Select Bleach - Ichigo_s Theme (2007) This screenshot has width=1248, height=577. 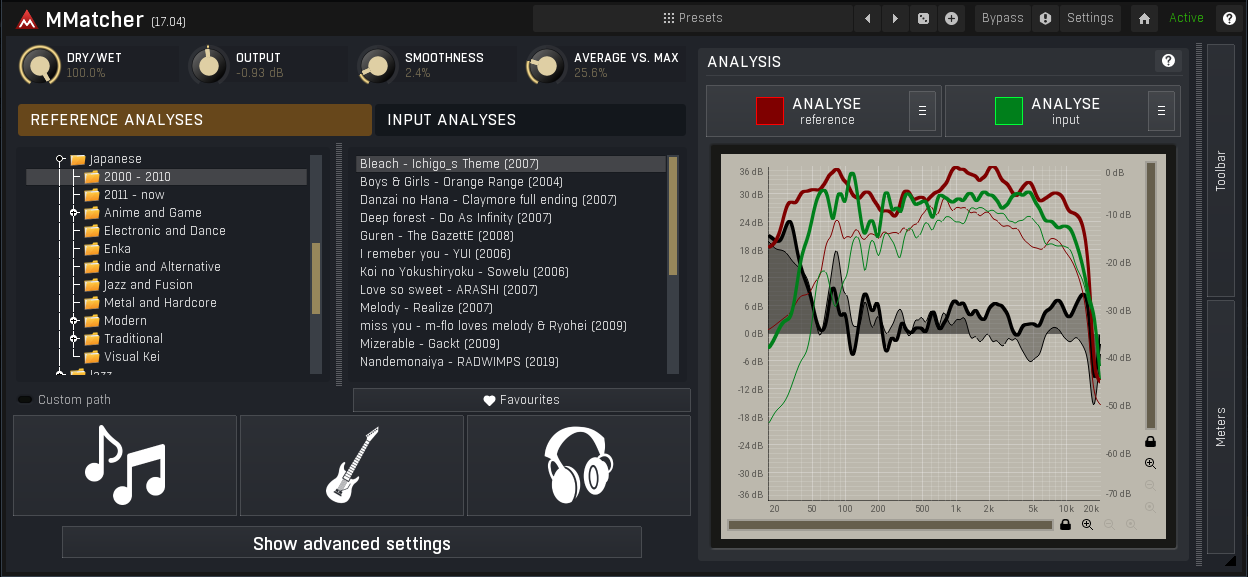[511, 164]
